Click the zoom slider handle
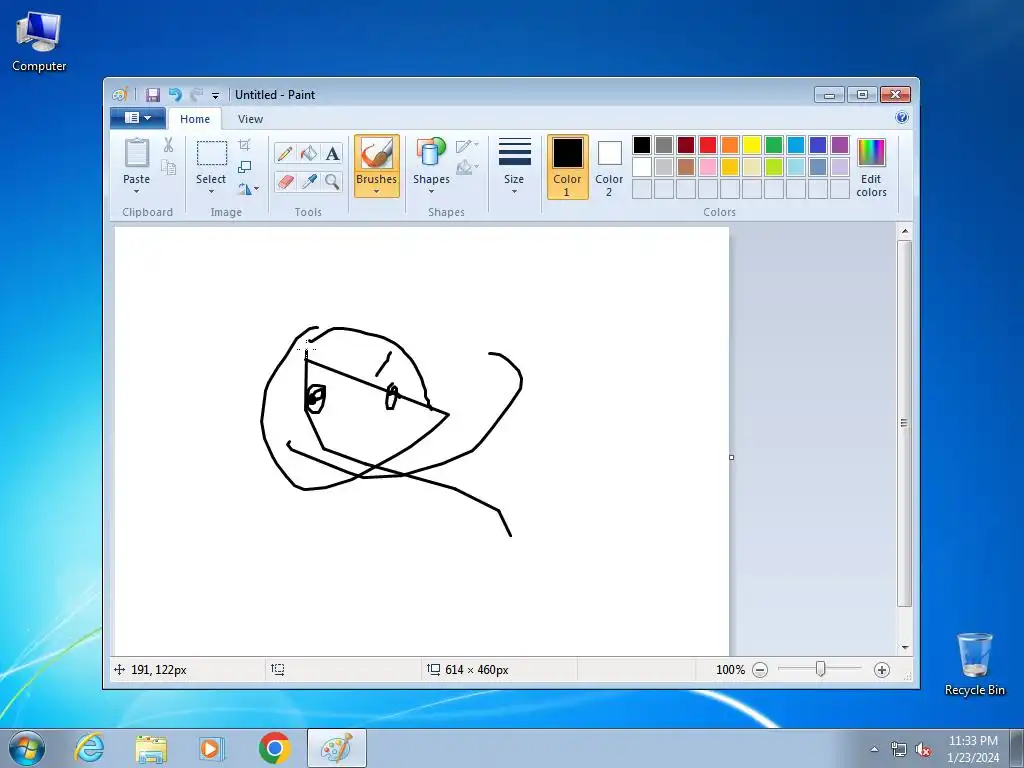The image size is (1024, 768). pyautogui.click(x=821, y=669)
